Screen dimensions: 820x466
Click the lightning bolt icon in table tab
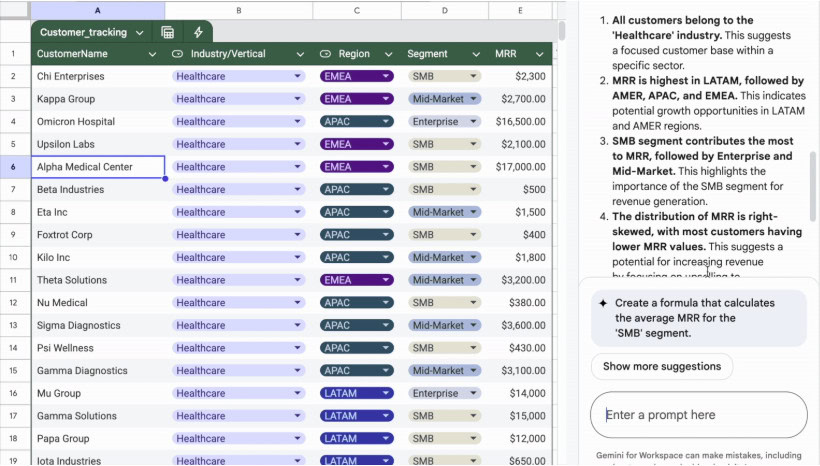198,32
